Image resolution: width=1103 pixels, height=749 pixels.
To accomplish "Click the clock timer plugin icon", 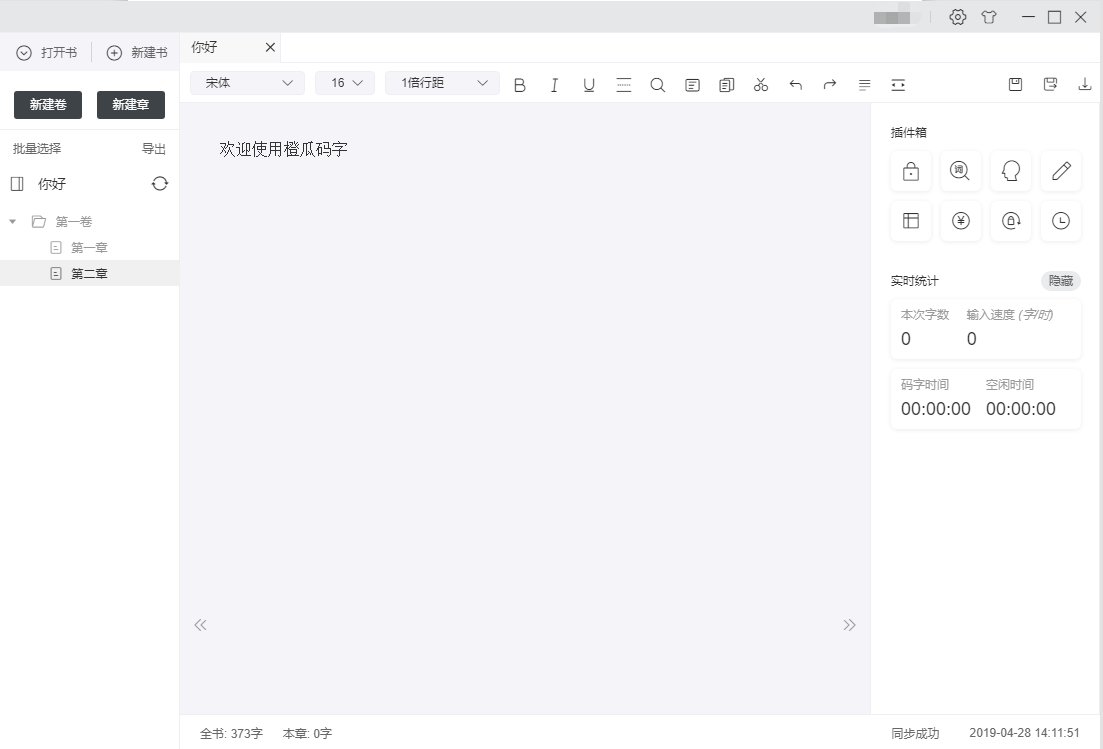I will coord(1060,221).
